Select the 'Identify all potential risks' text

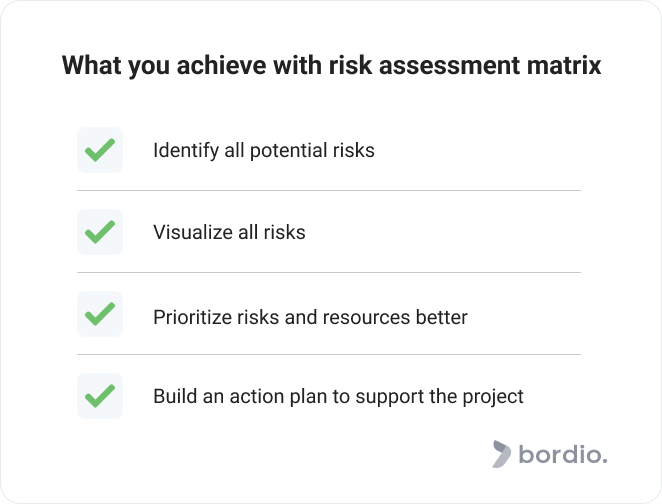click(264, 150)
